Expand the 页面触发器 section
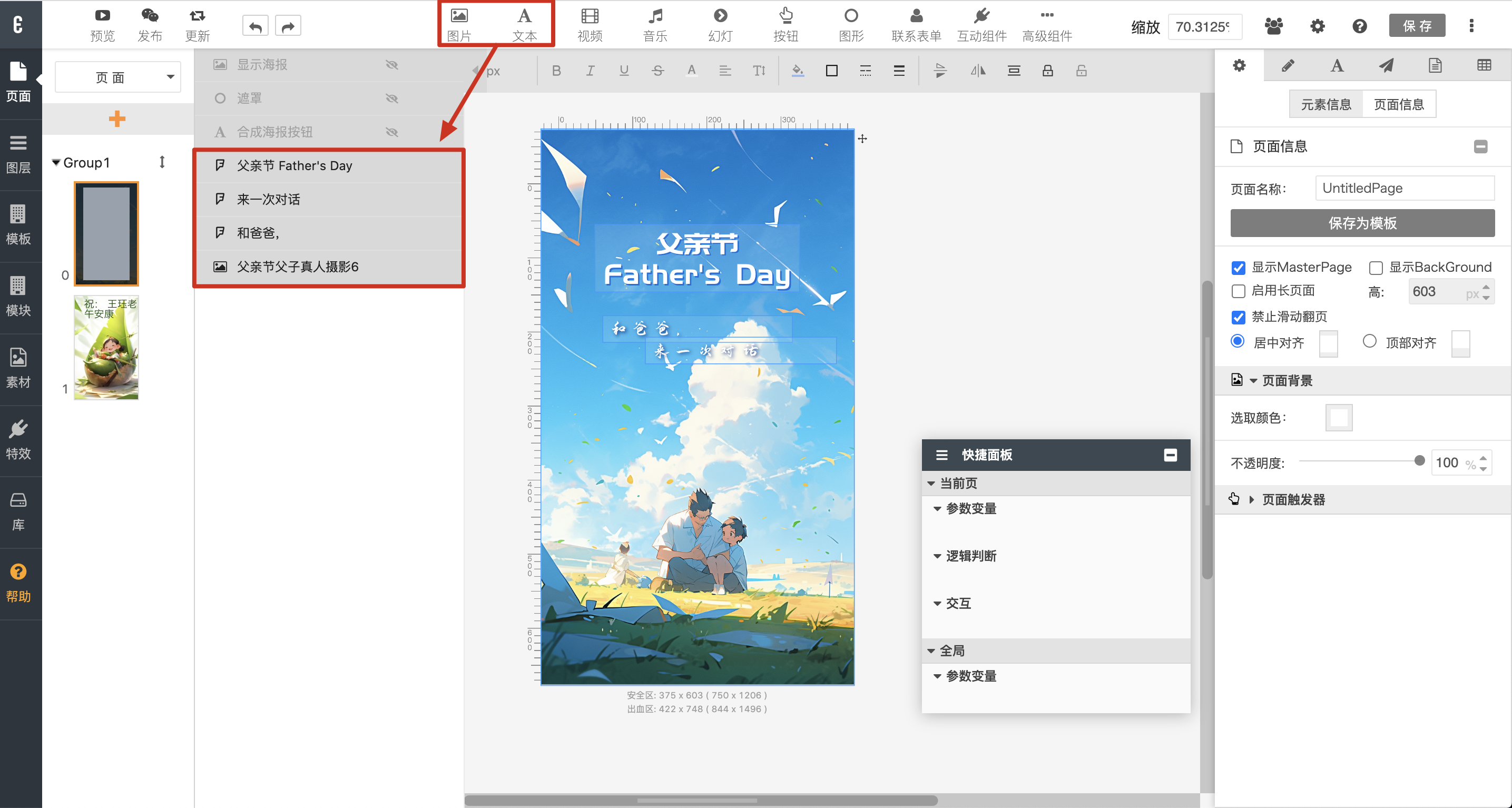This screenshot has width=1512, height=808. click(x=1251, y=499)
